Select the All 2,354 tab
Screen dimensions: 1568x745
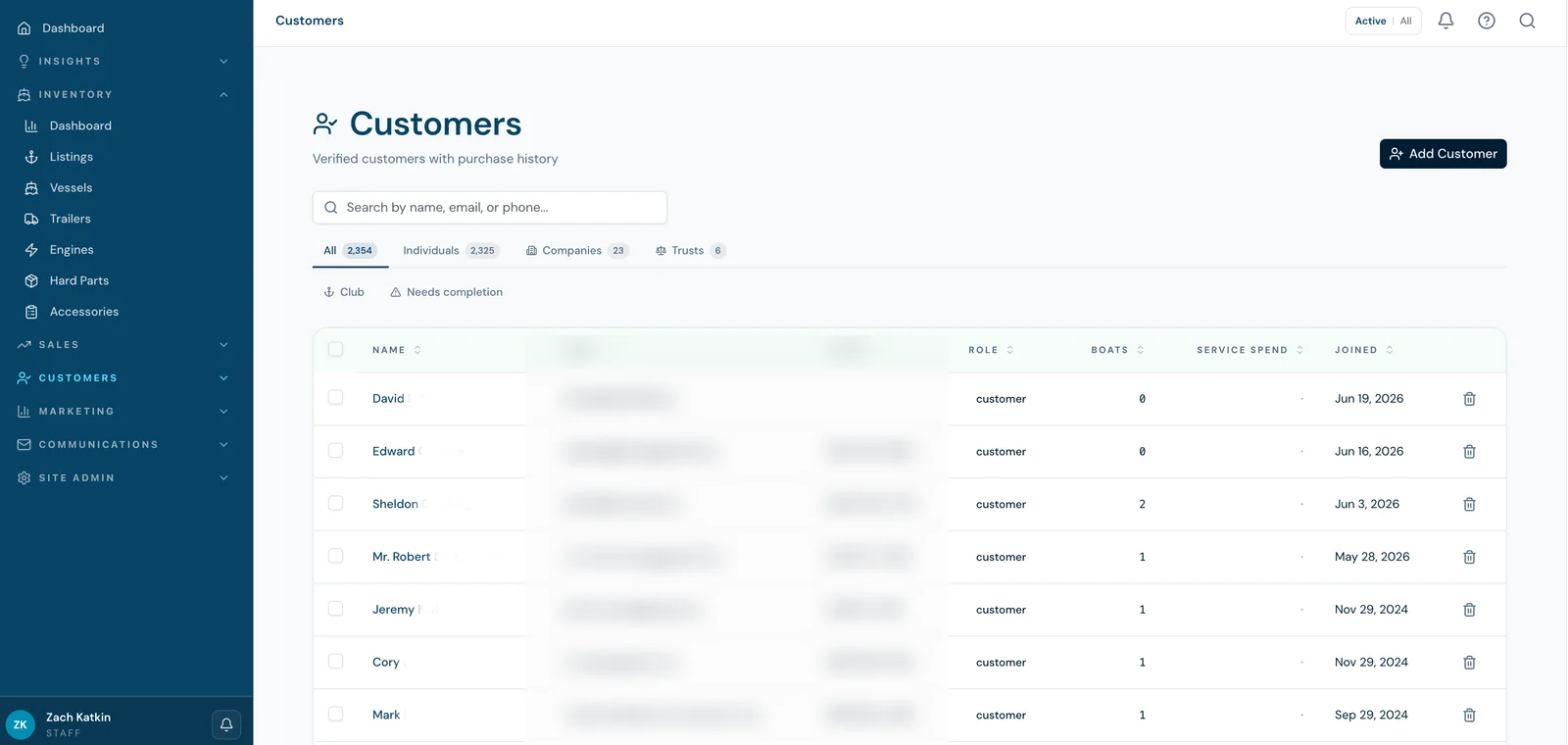[351, 251]
